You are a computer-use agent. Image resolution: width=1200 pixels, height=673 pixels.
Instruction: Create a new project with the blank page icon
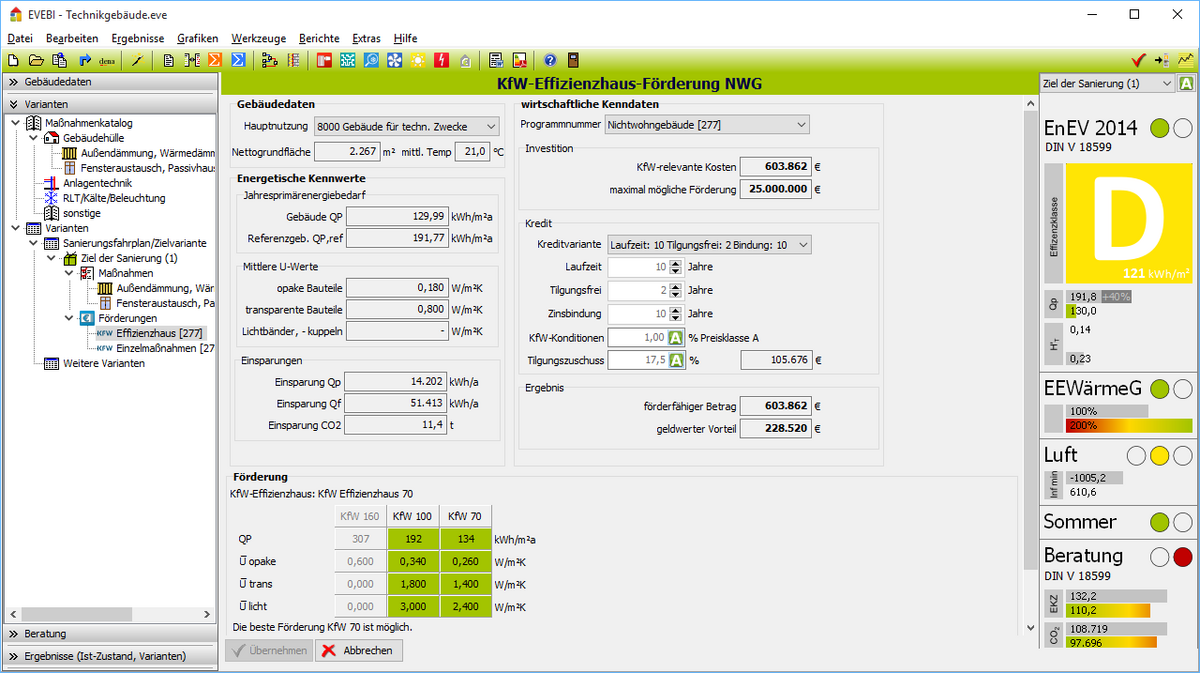(x=14, y=60)
